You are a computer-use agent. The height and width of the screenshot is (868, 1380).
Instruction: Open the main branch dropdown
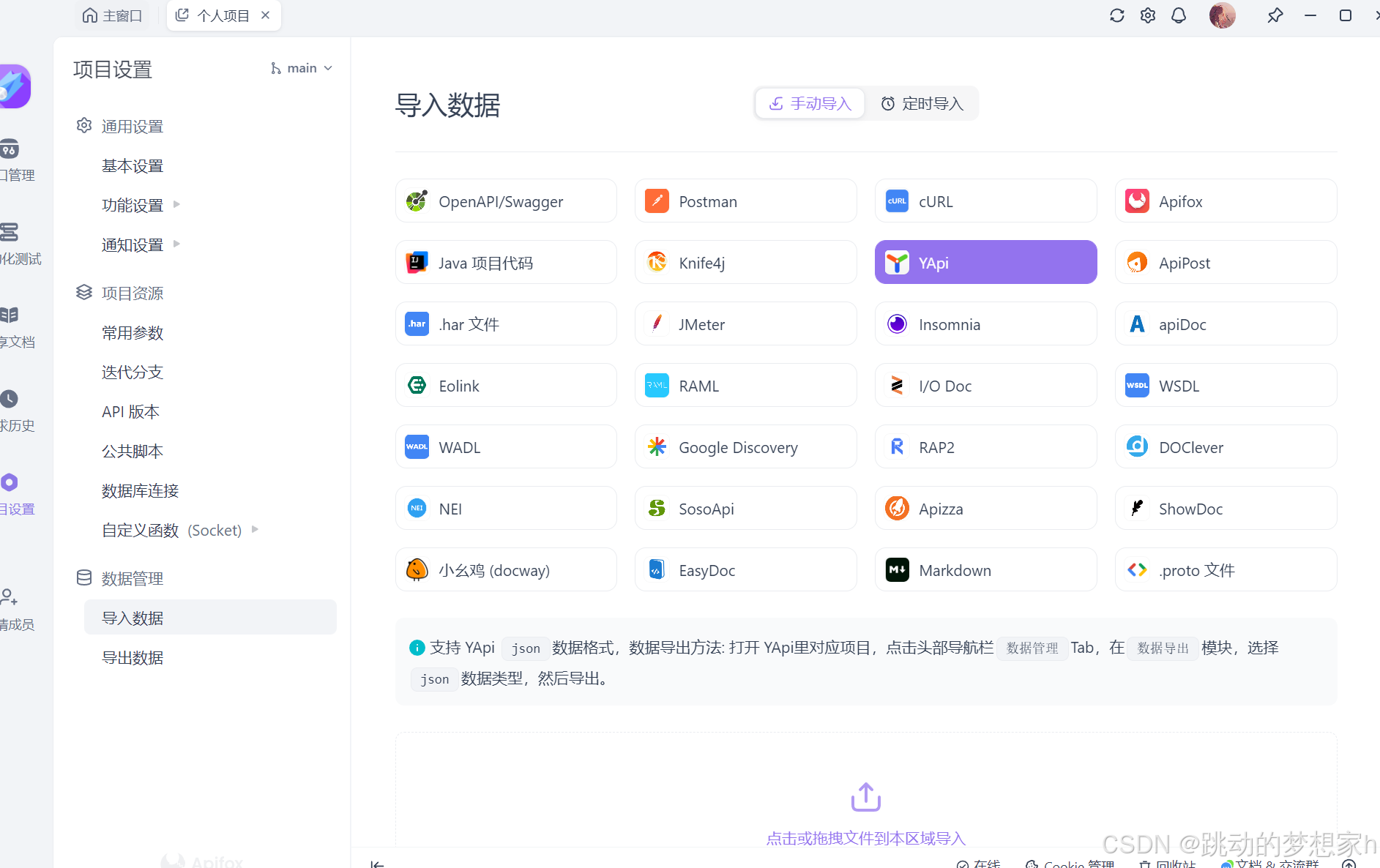[302, 68]
